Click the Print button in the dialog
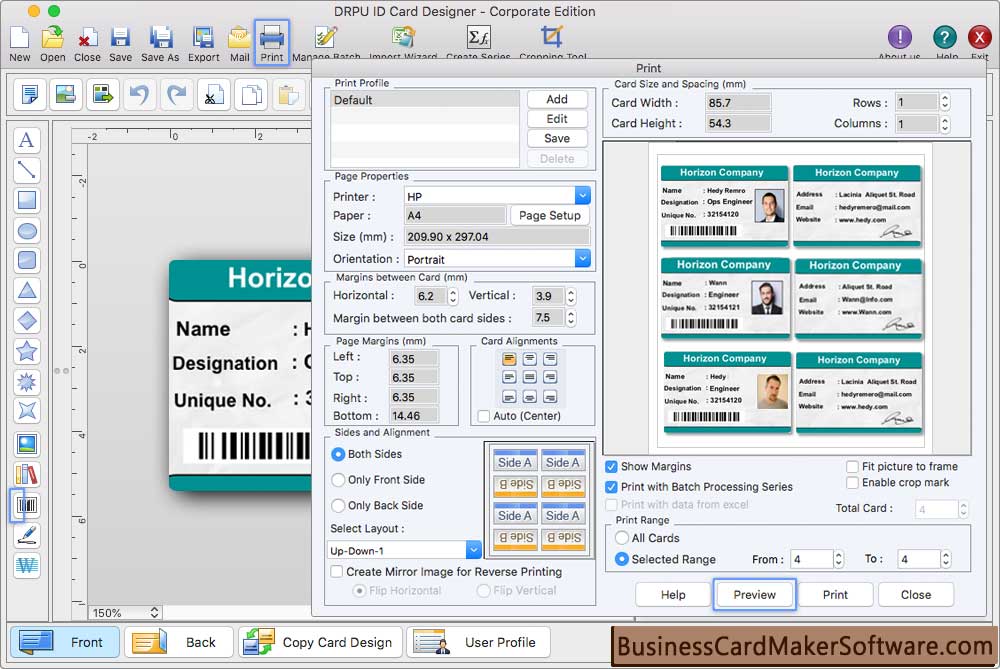Image resolution: width=1000 pixels, height=669 pixels. point(835,594)
